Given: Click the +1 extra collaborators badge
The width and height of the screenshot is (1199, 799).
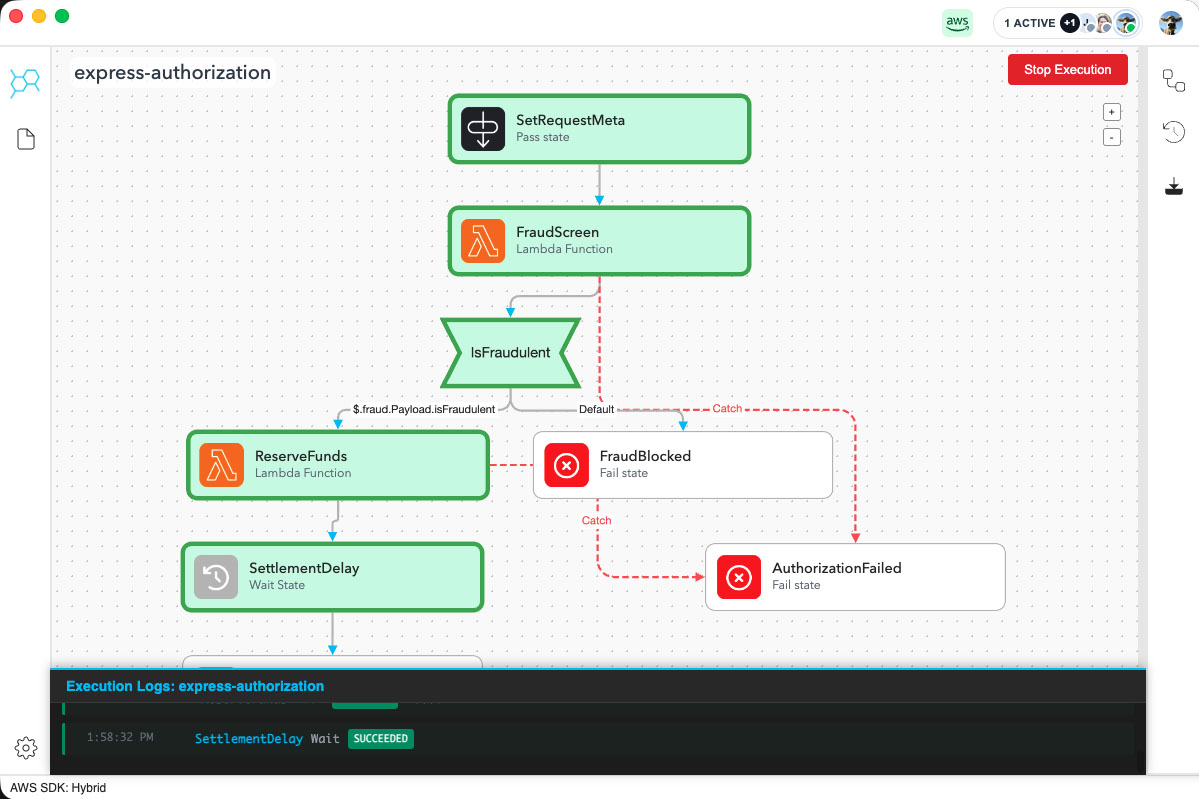Looking at the screenshot, I should (x=1070, y=23).
